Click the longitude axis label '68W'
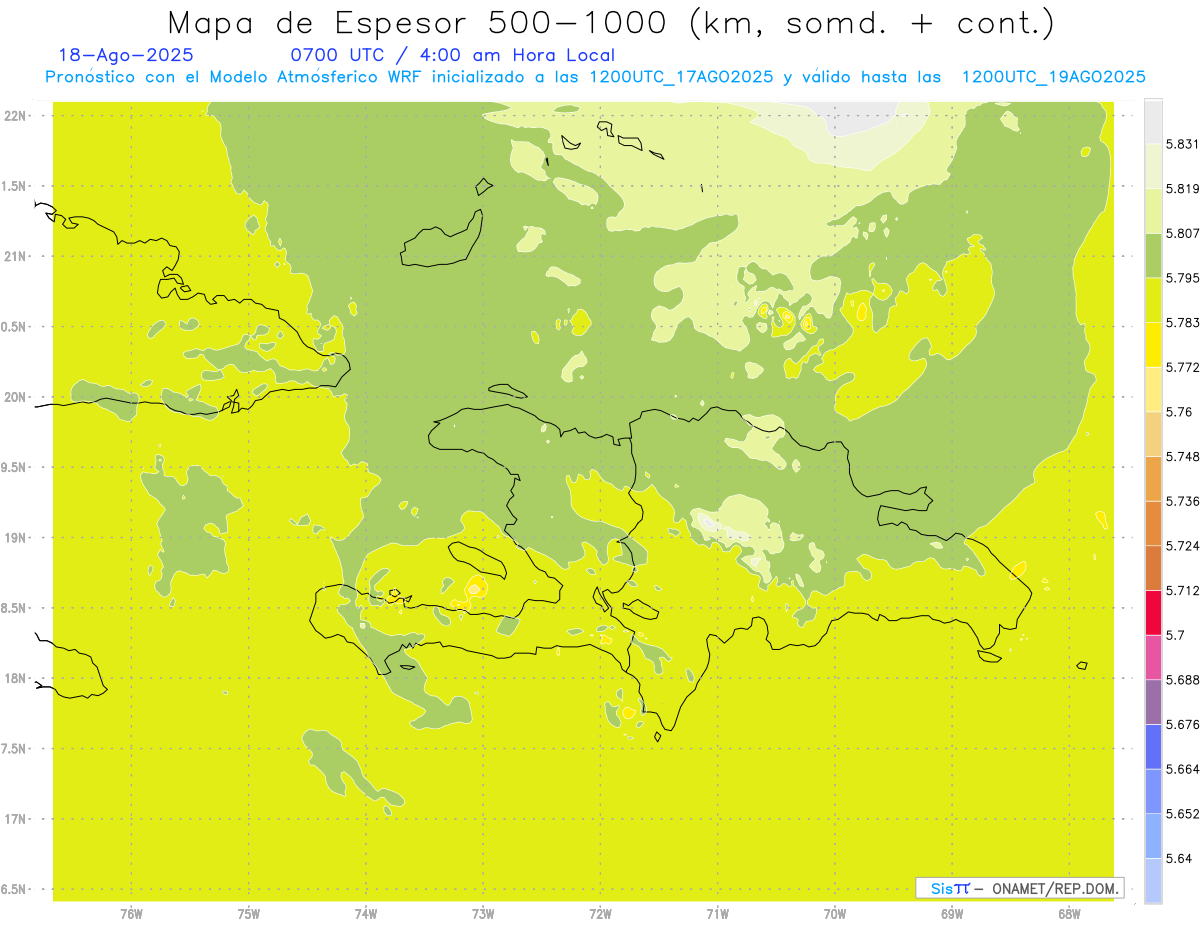This screenshot has width=1200, height=927. coord(1068,914)
